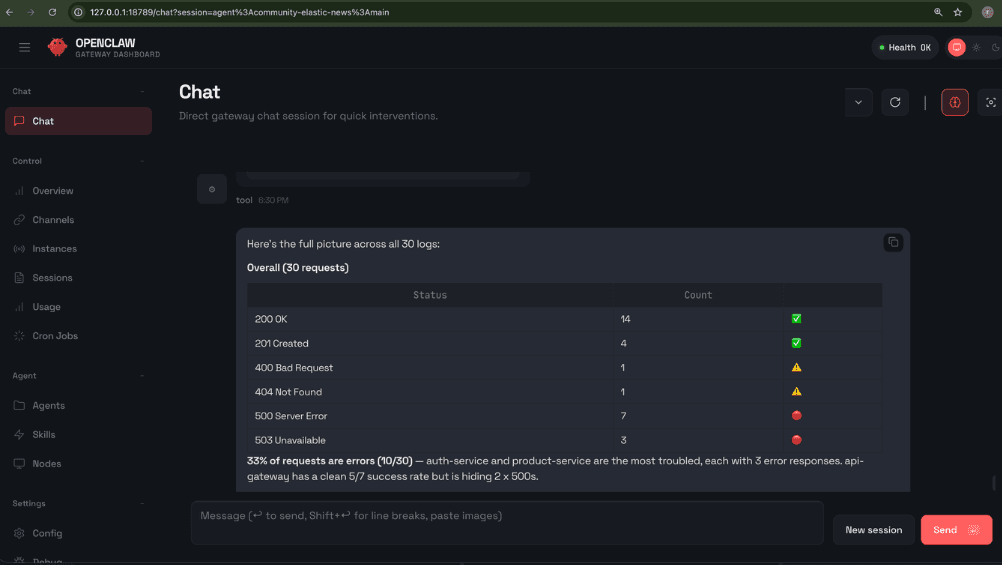The width and height of the screenshot is (1002, 565).
Task: Click the Config gear icon
Action: pos(19,533)
